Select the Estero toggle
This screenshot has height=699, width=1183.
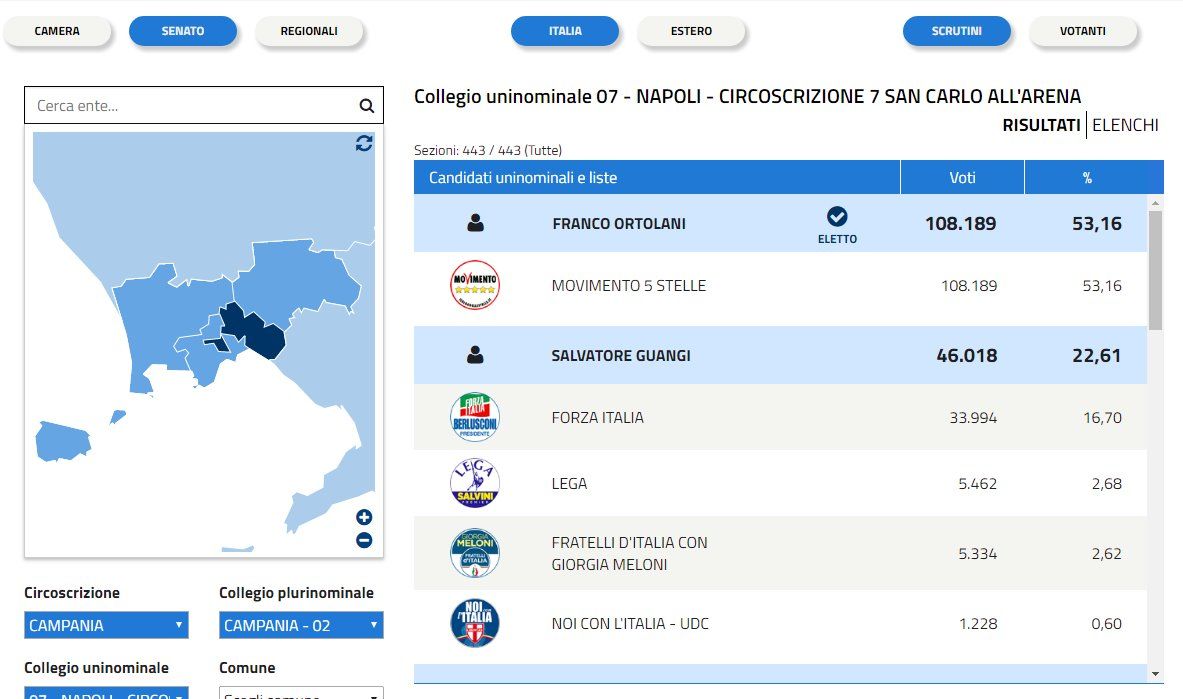pos(691,31)
